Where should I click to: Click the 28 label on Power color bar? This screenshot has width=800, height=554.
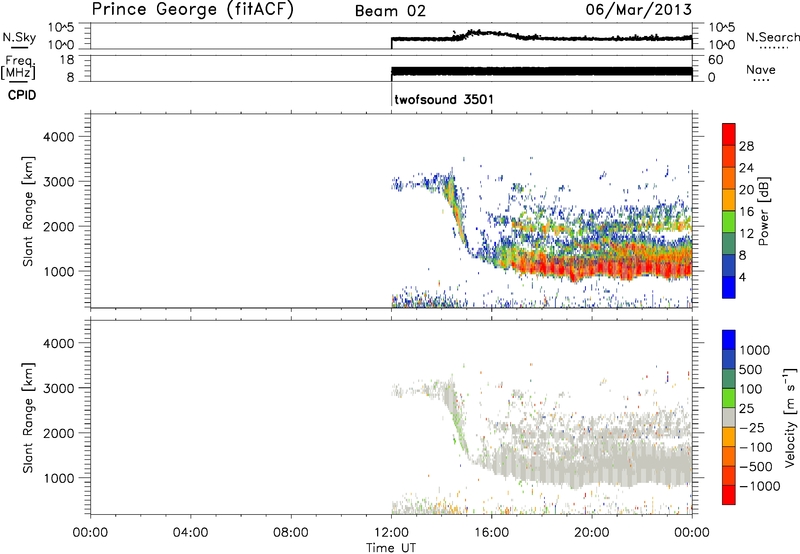pyautogui.click(x=746, y=146)
